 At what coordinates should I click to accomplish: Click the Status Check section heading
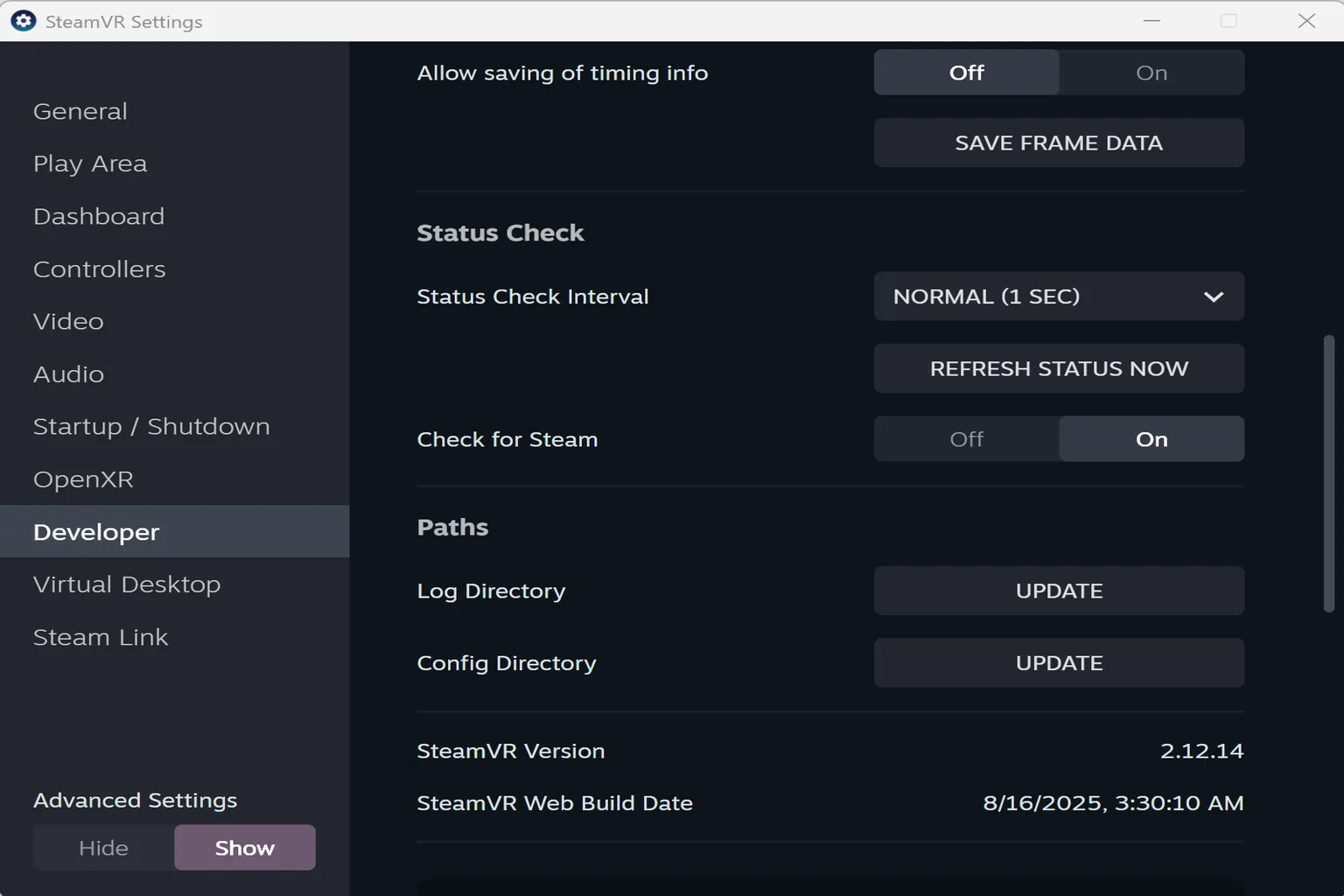coord(500,233)
